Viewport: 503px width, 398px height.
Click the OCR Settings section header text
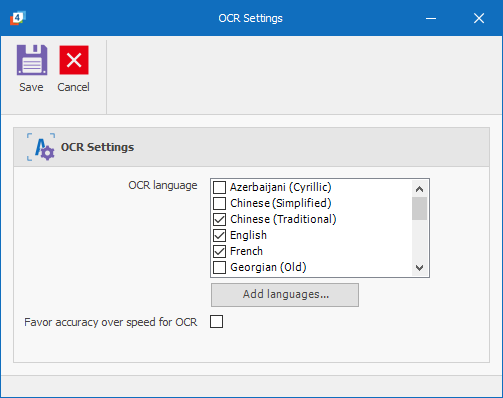click(97, 147)
